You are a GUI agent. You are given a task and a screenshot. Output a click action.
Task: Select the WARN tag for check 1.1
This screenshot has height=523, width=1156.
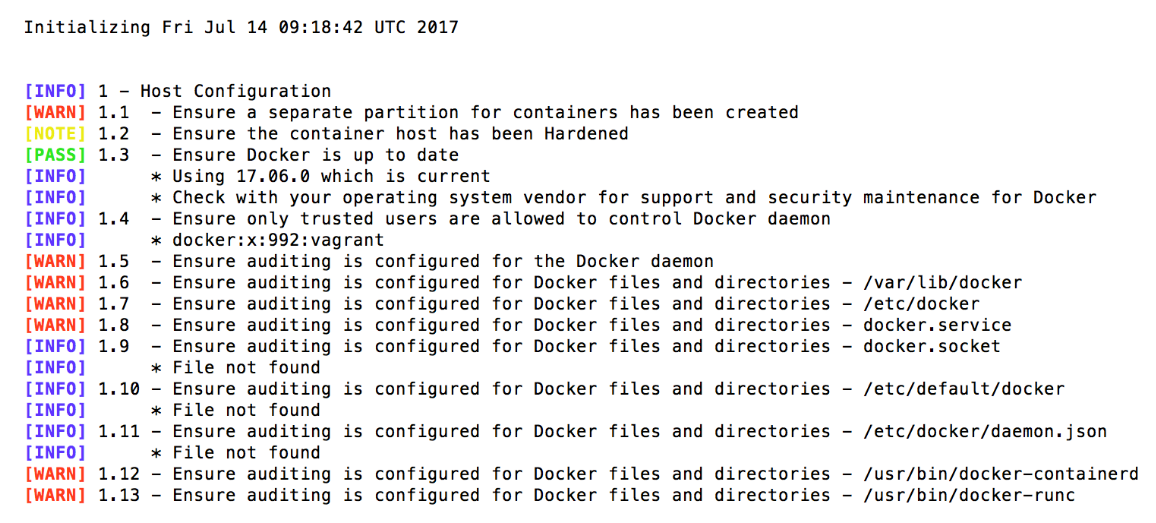55,113
